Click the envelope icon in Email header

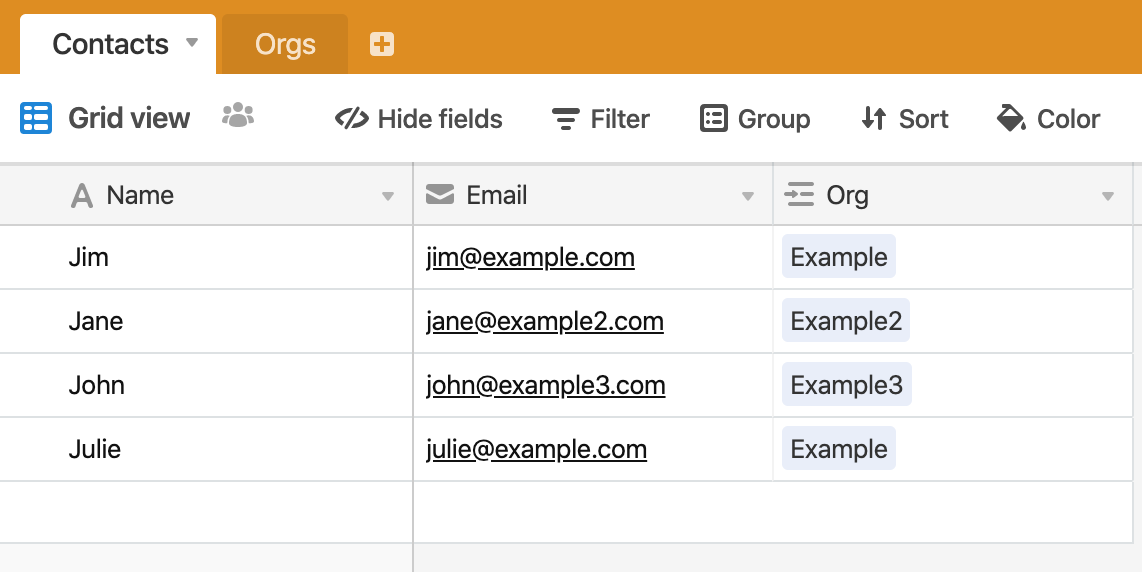(x=440, y=195)
